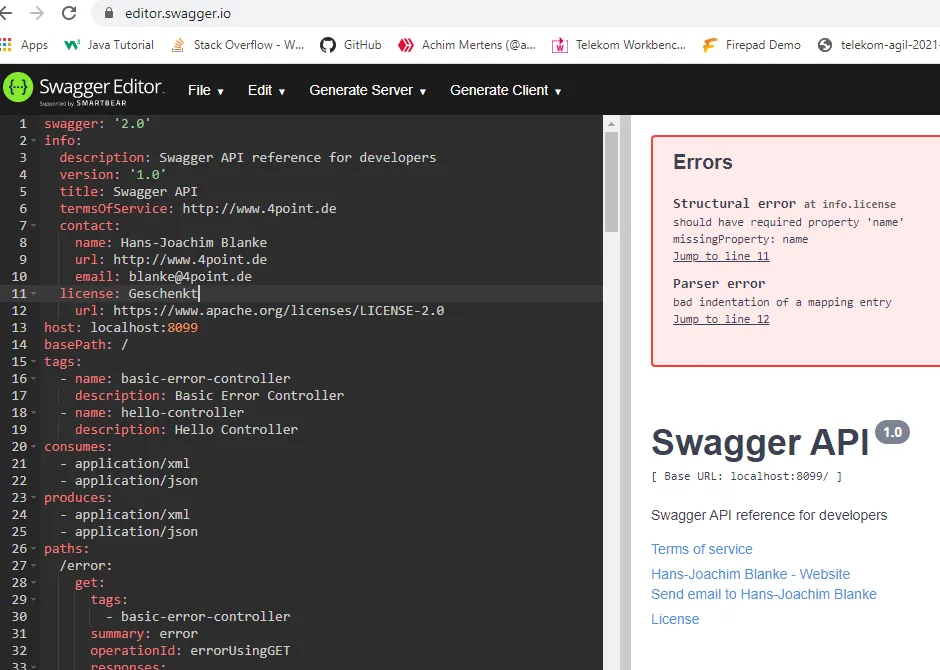Click the Apache license URL on line 12
The width and height of the screenshot is (940, 670).
point(279,310)
